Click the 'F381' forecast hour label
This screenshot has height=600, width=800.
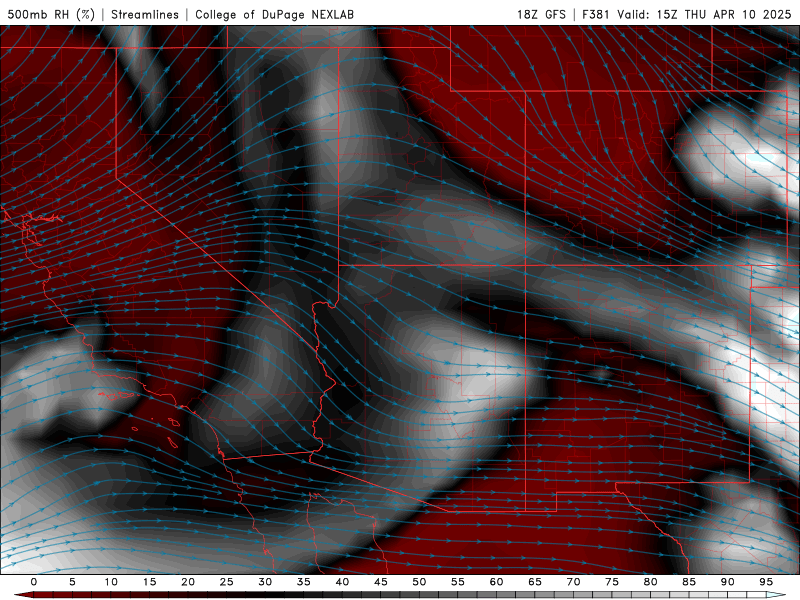pyautogui.click(x=596, y=14)
